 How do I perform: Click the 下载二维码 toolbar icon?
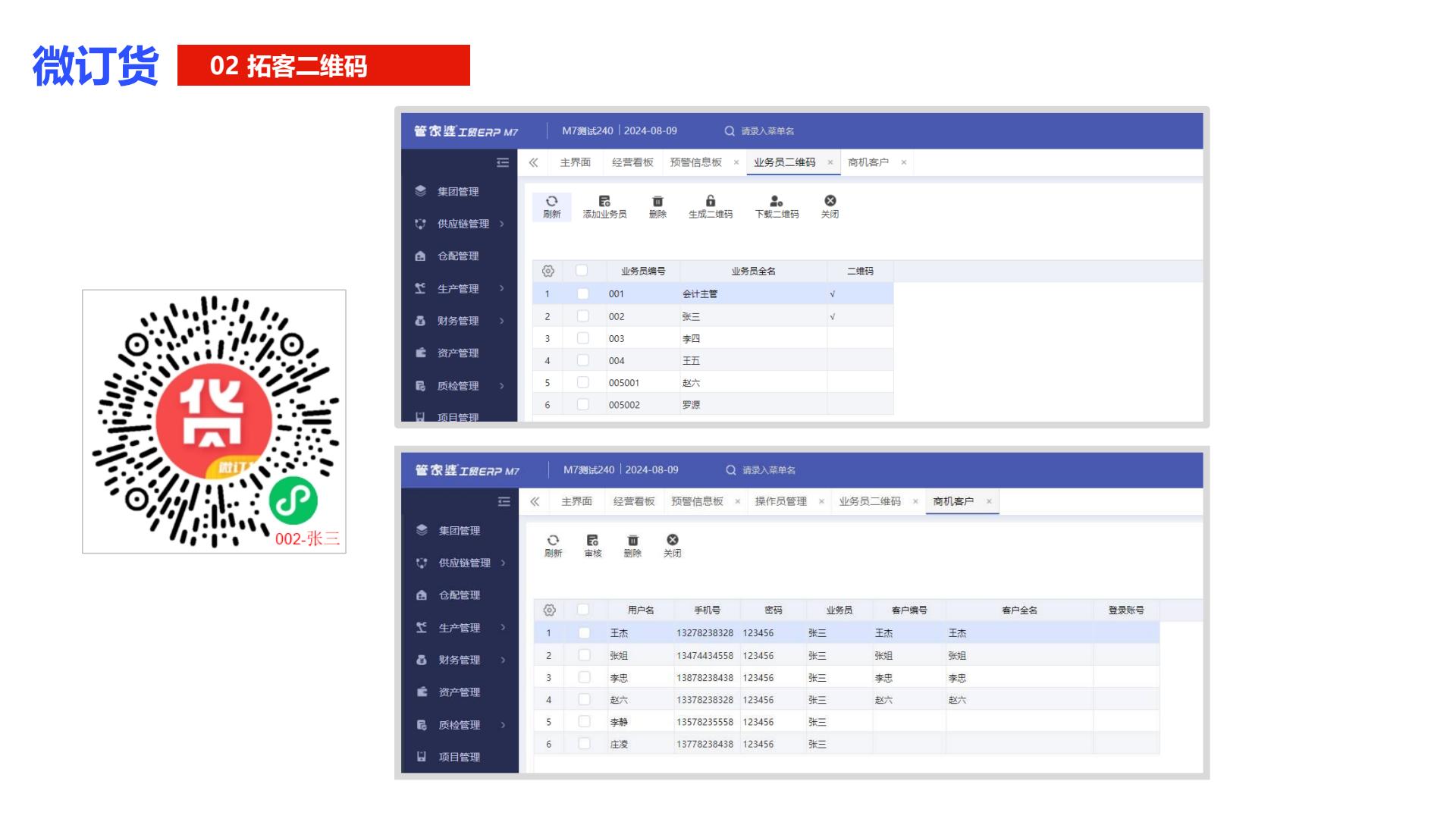tap(776, 202)
